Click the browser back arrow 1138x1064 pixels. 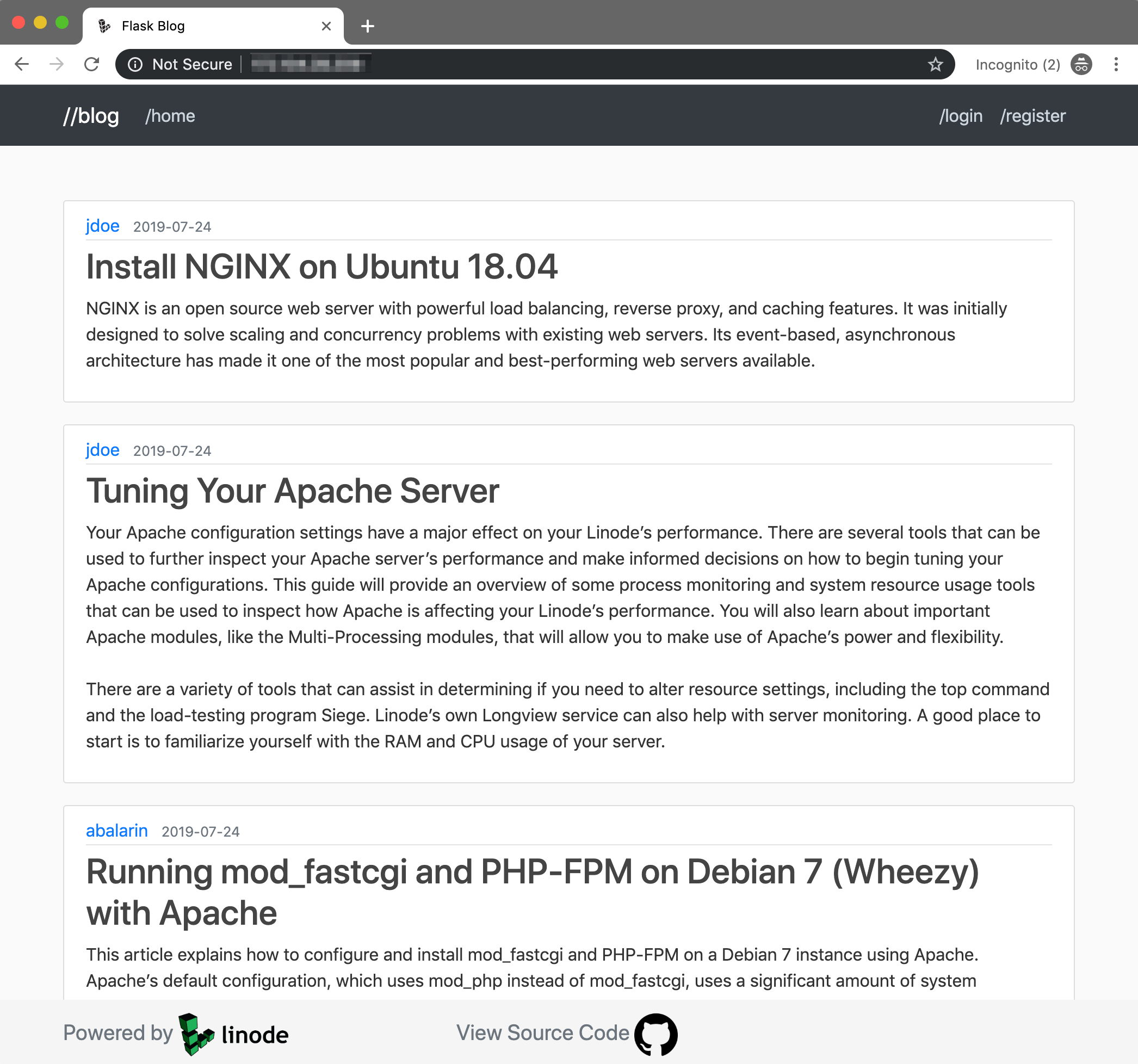click(x=22, y=64)
